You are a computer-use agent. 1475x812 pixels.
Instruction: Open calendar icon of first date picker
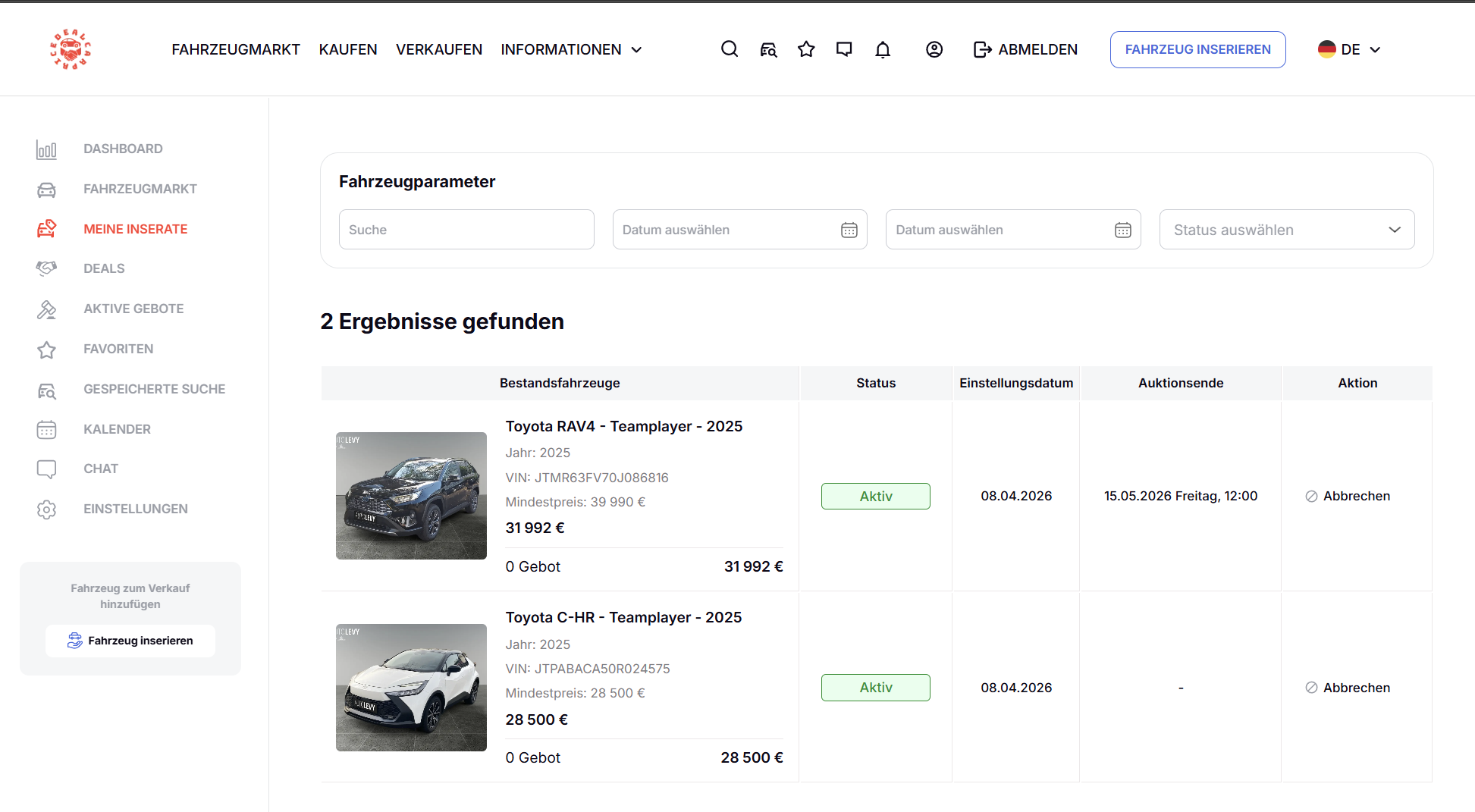[849, 230]
